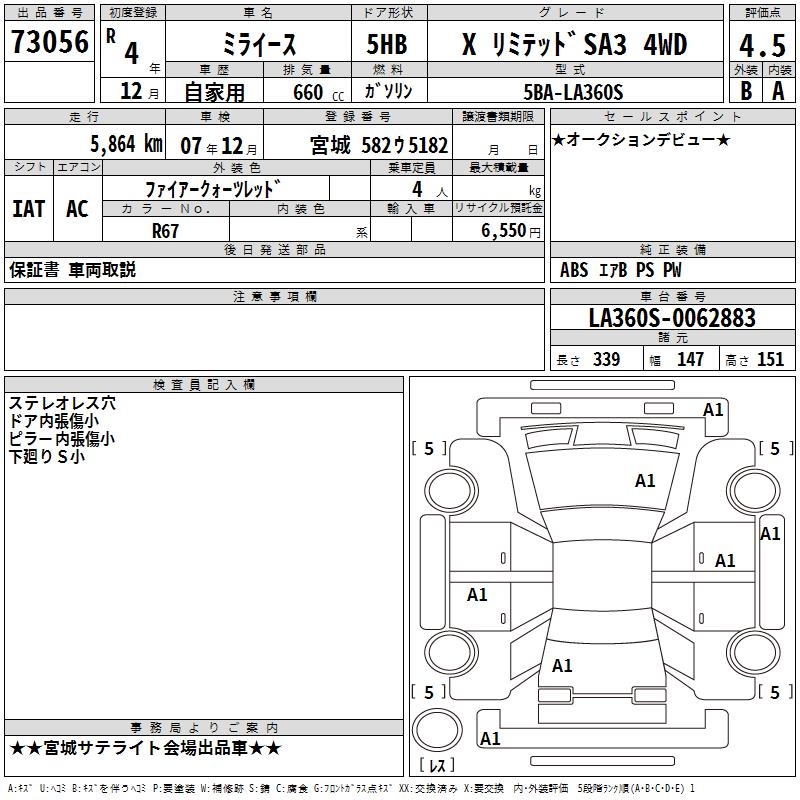Click the A1 mark on the windshield

645,481
